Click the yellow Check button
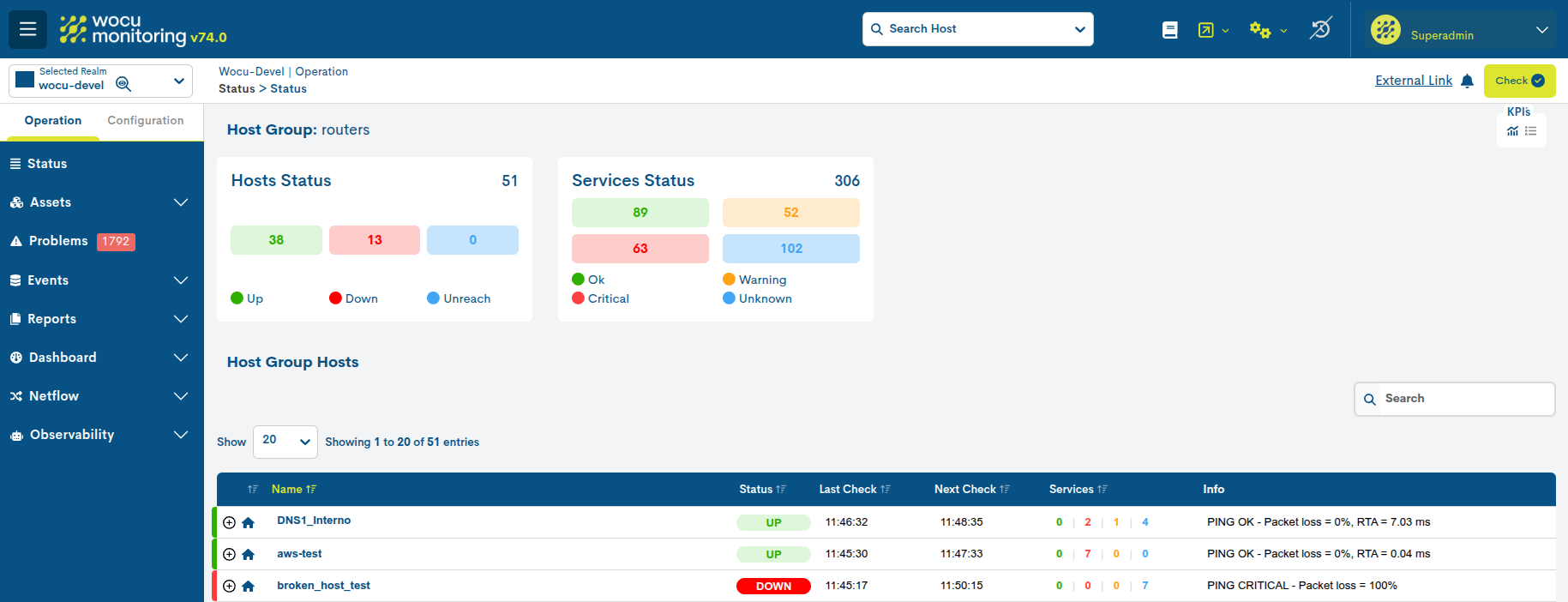Screen dimensions: 1568x602 coord(1519,81)
